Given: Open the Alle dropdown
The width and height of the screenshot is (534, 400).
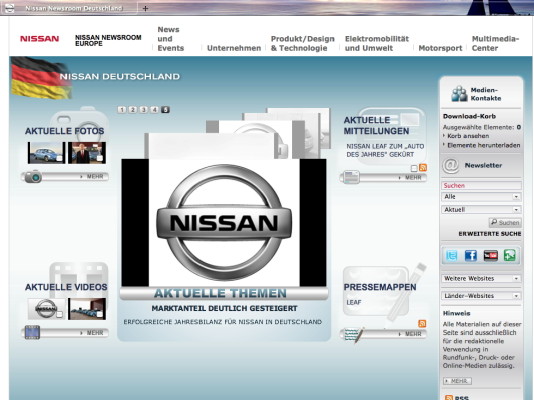Looking at the screenshot, I should (x=481, y=197).
